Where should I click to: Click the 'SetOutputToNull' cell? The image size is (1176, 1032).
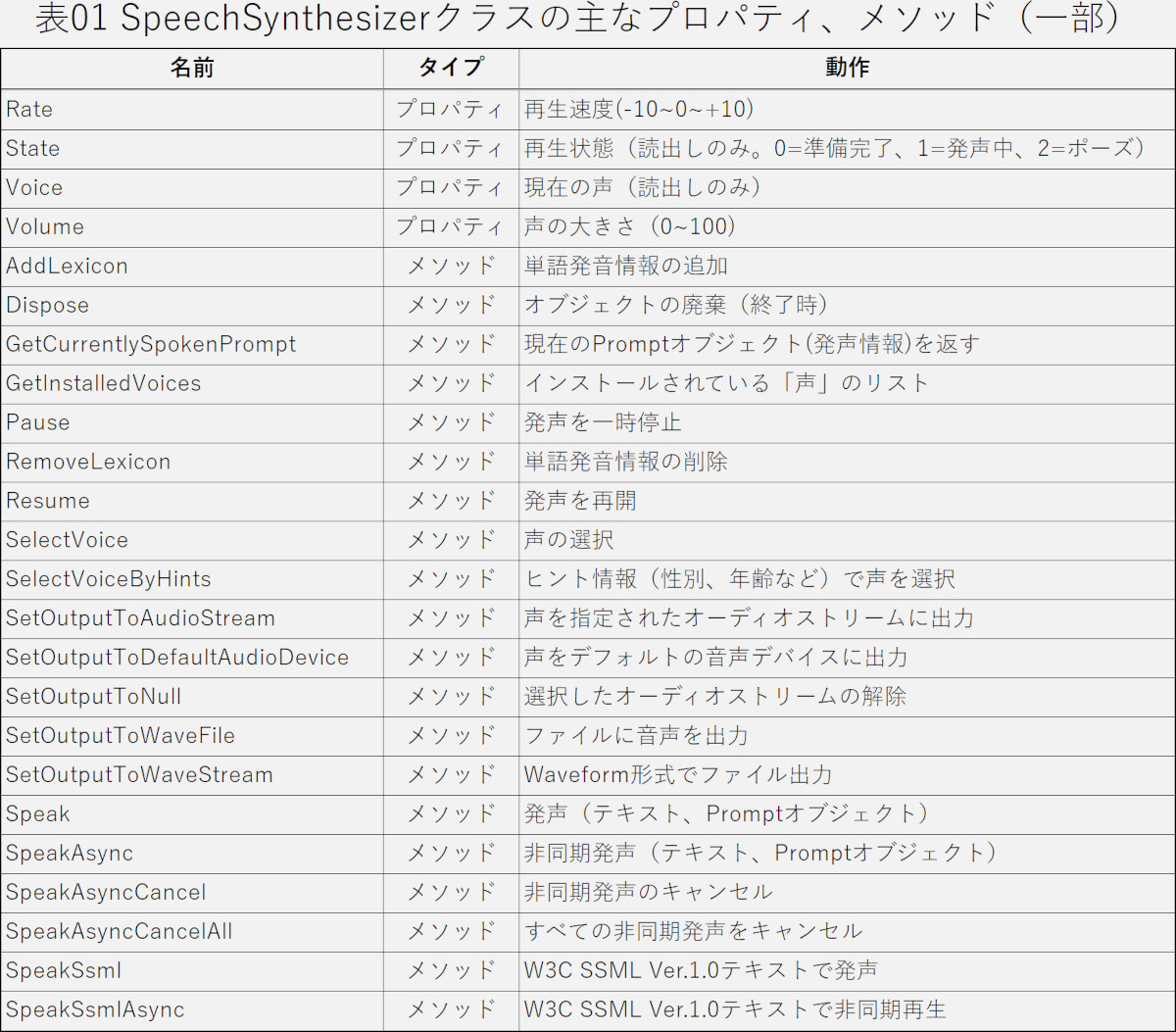(x=192, y=697)
